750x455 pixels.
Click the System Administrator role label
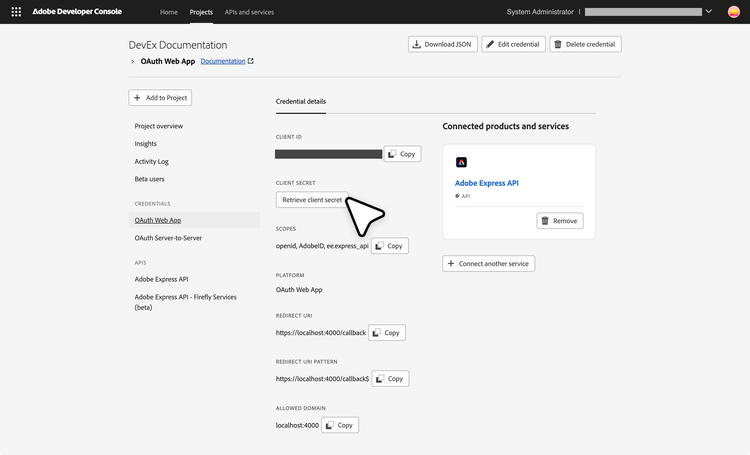pyautogui.click(x=540, y=12)
